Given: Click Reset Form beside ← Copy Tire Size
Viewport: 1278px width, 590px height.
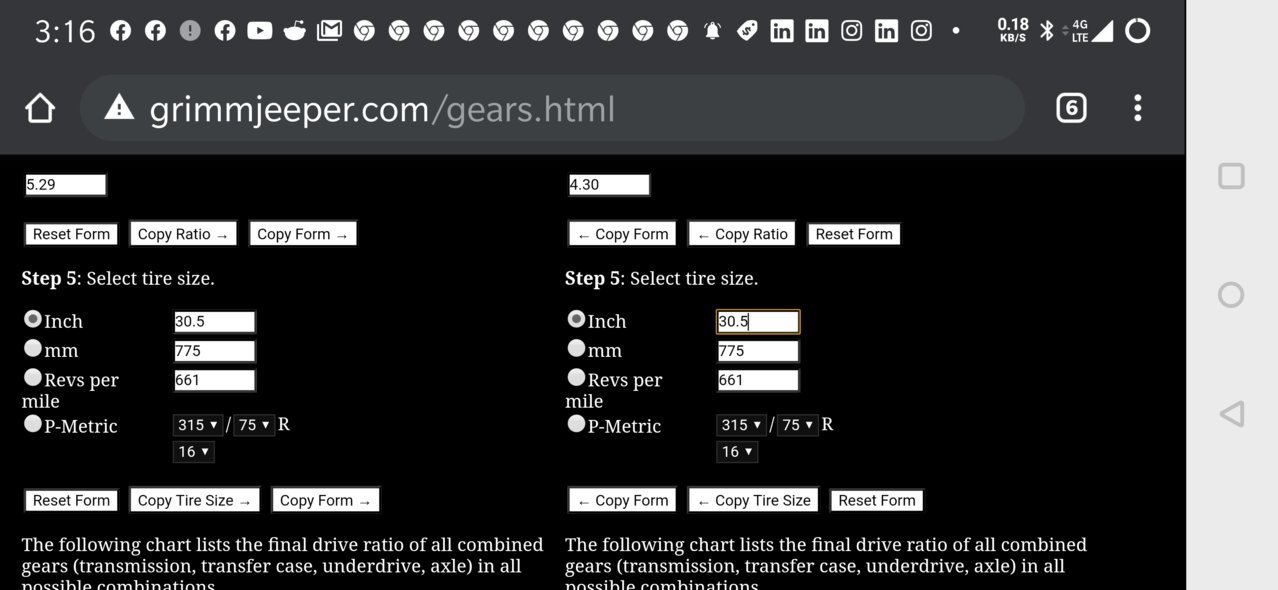Looking at the screenshot, I should 877,500.
